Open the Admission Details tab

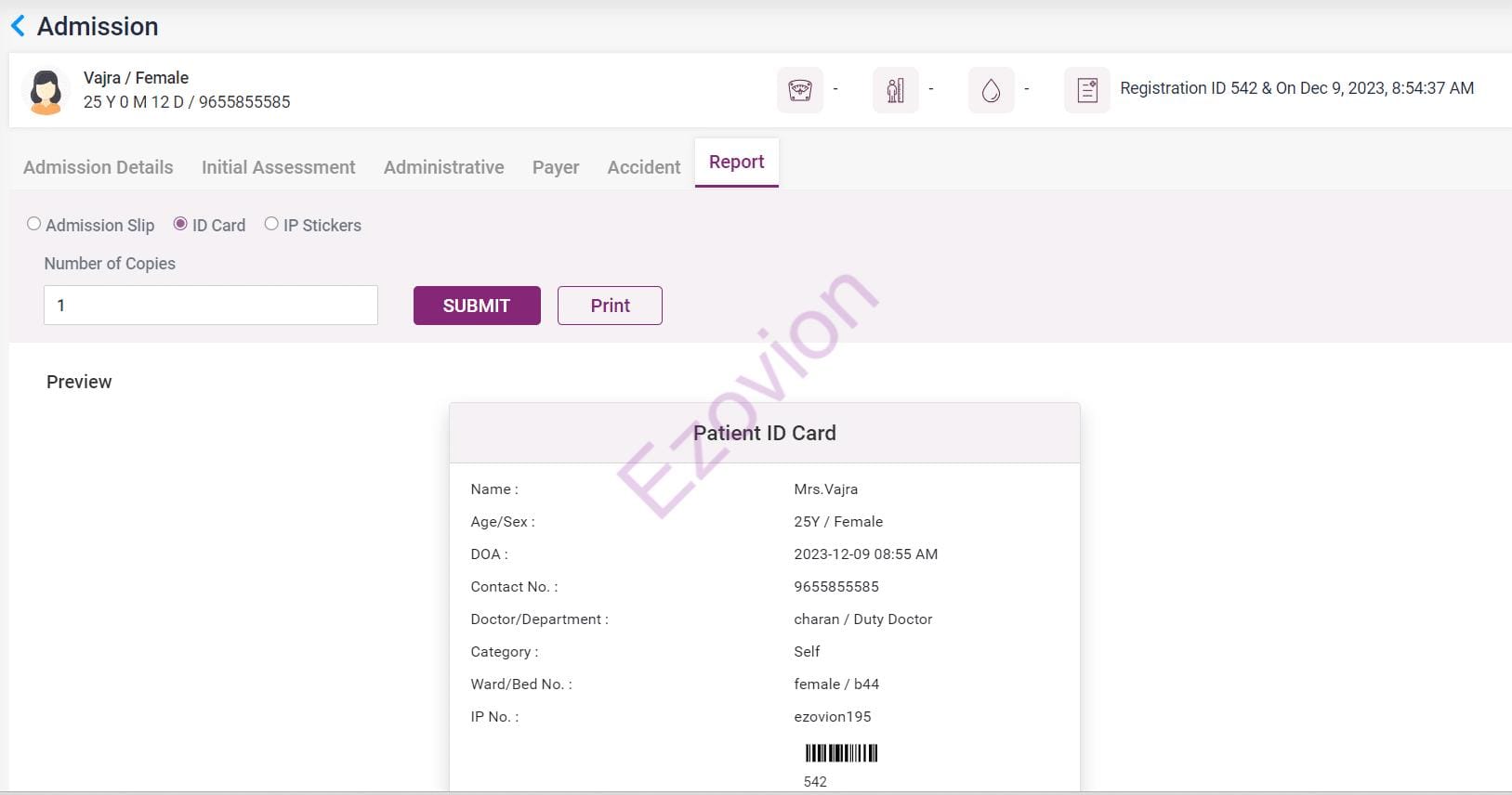tap(99, 167)
